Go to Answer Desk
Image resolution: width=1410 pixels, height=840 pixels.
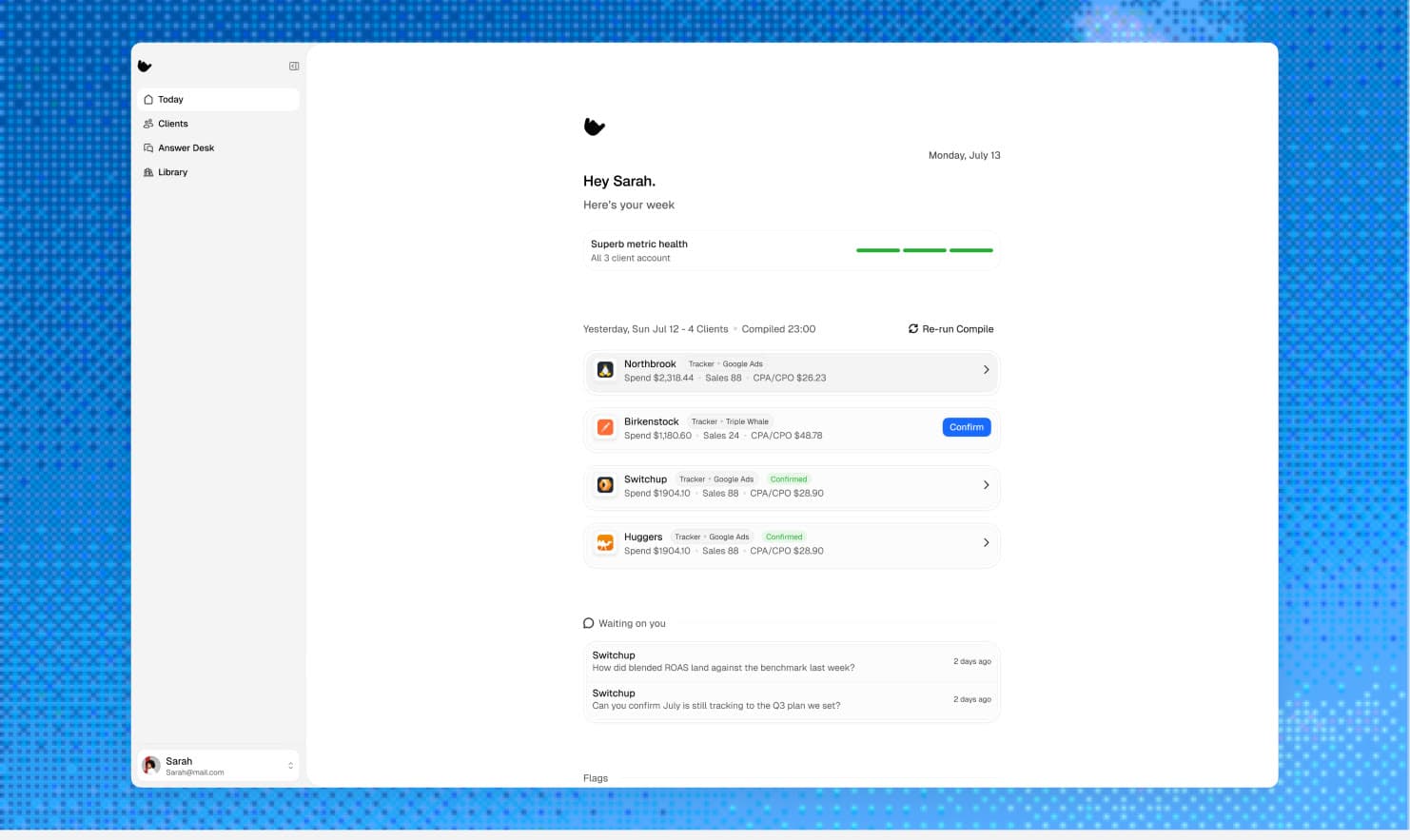[218, 147]
